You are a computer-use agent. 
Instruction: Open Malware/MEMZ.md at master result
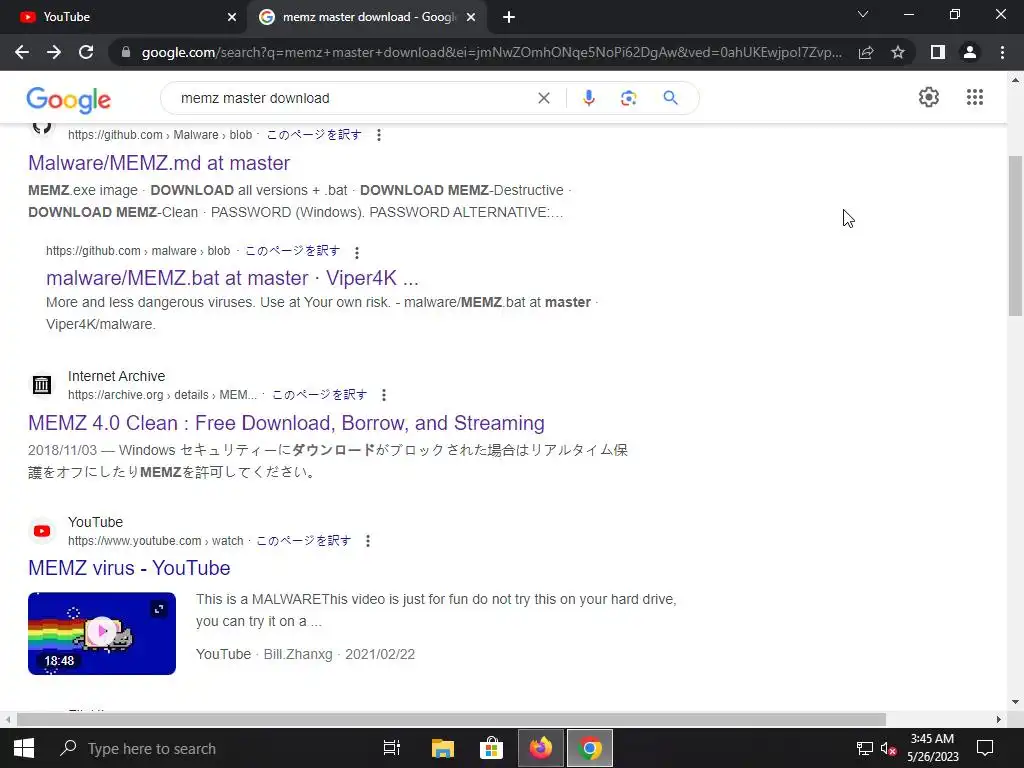tap(159, 163)
